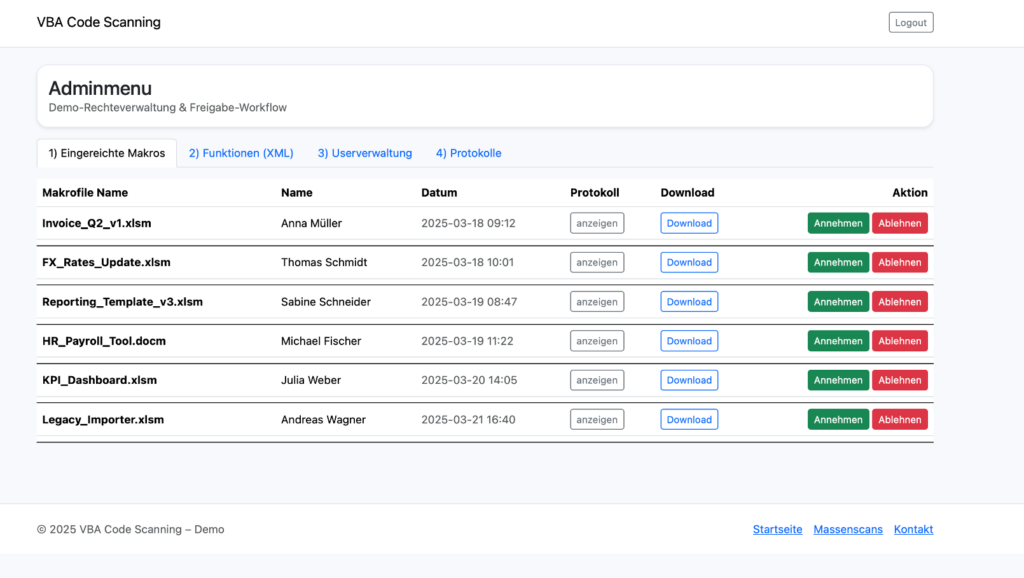Click the Makrofile Name column header
Image resolution: width=1024 pixels, height=578 pixels.
click(x=85, y=193)
